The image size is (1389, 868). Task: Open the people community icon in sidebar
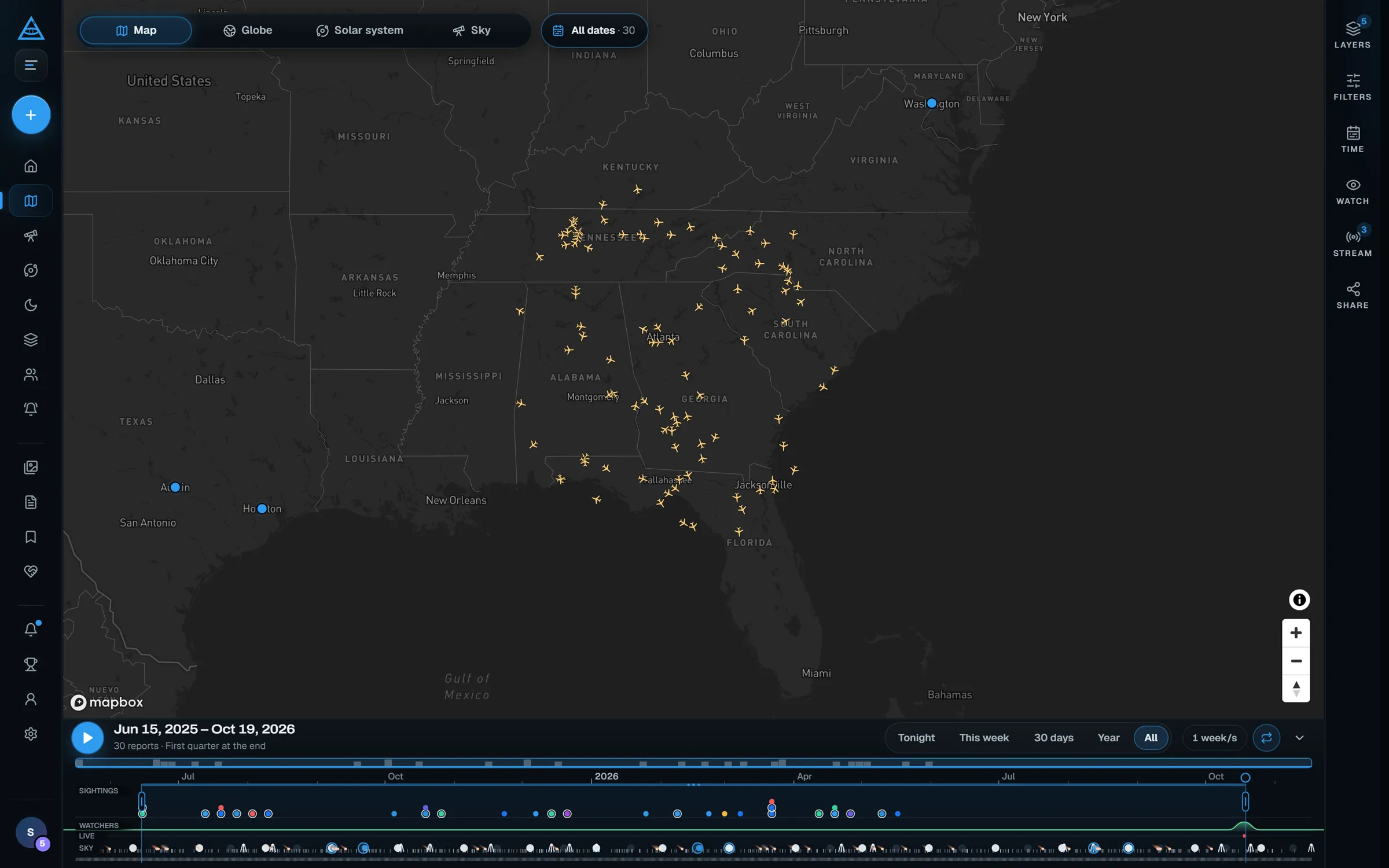click(x=31, y=374)
